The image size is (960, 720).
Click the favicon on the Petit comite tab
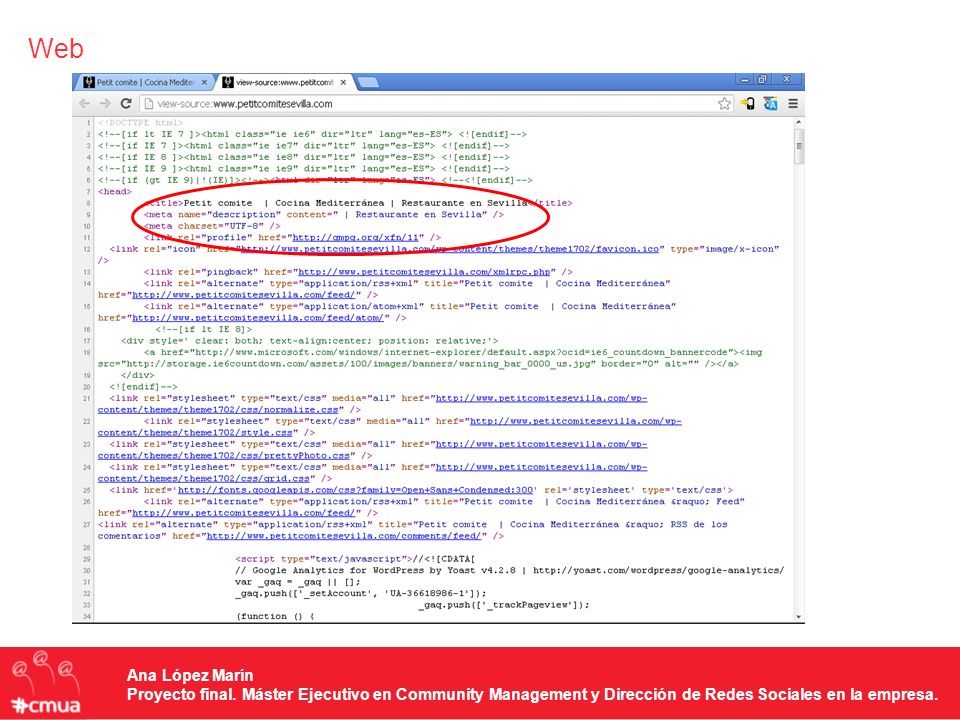89,82
